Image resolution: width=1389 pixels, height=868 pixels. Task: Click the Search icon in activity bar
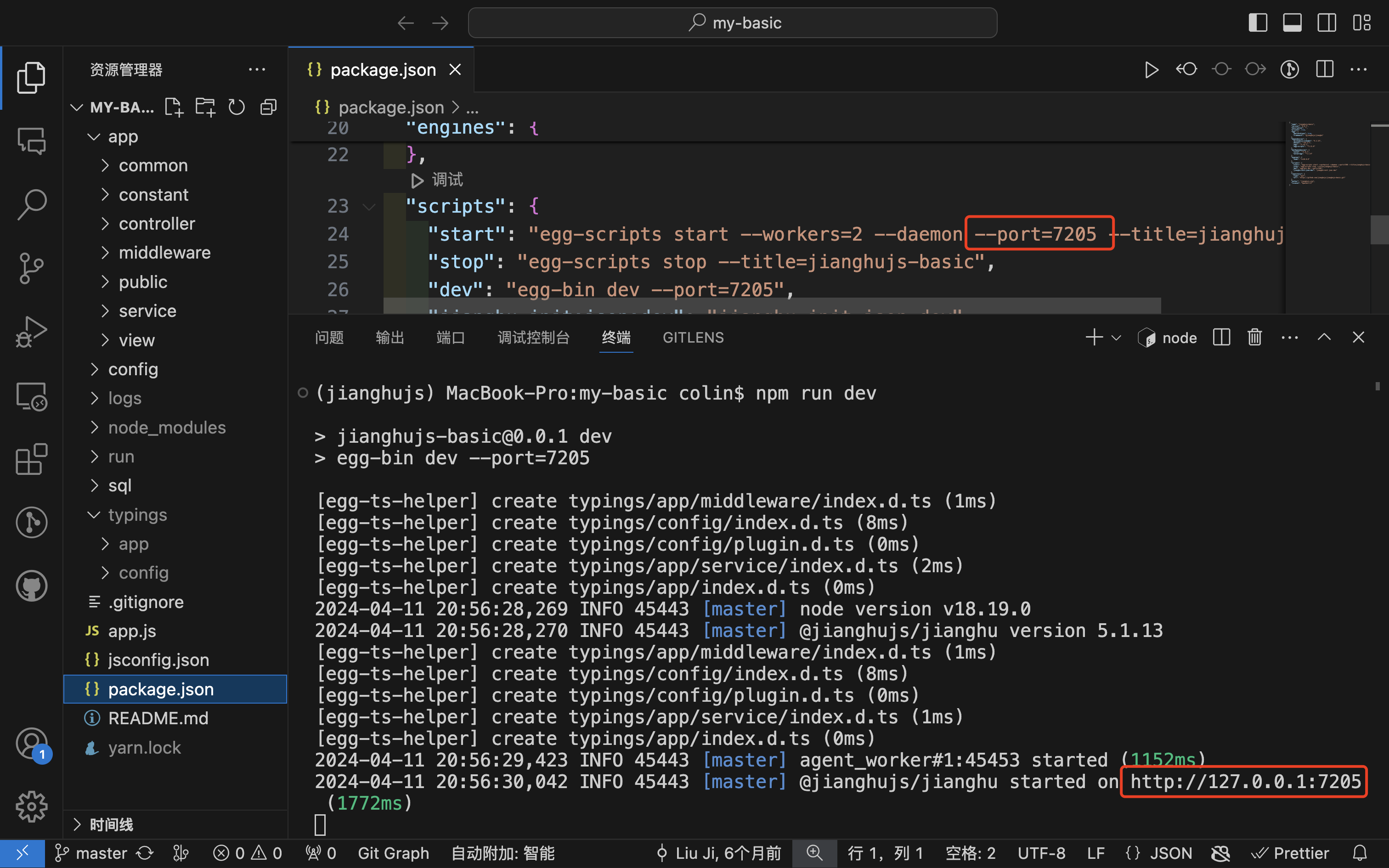click(31, 204)
